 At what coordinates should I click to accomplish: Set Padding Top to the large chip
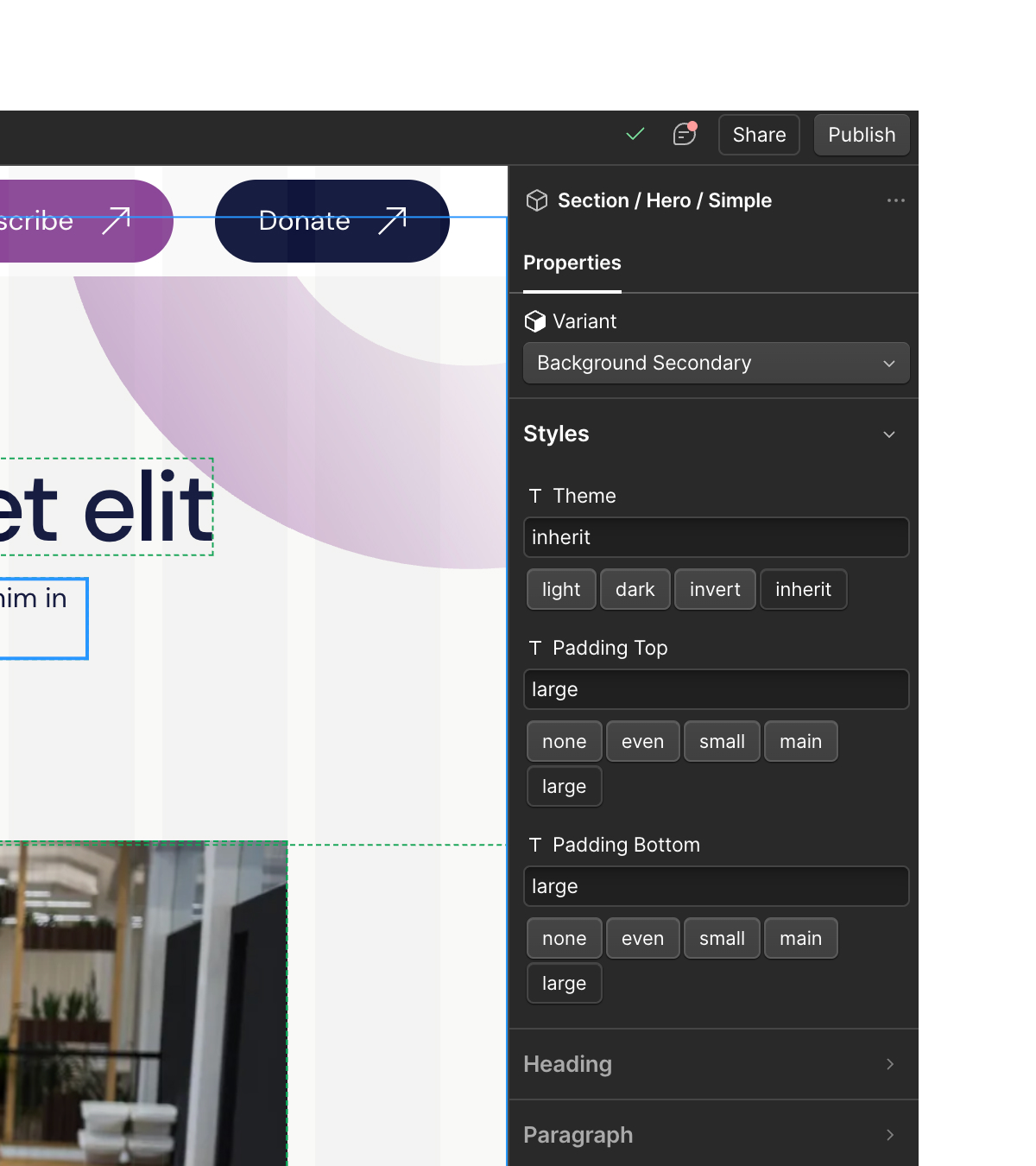click(x=565, y=786)
